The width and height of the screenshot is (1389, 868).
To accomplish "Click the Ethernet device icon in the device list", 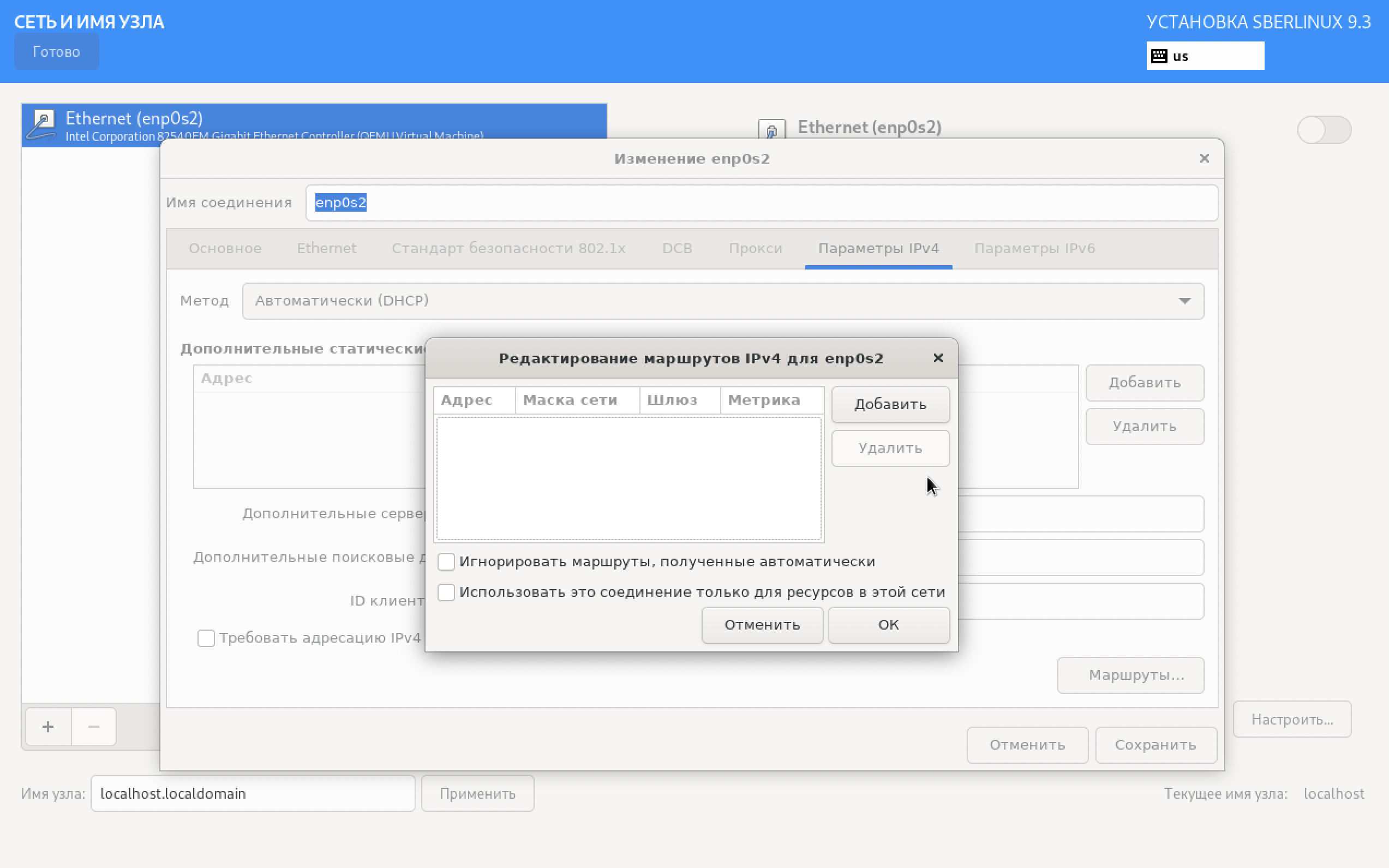I will point(42,124).
